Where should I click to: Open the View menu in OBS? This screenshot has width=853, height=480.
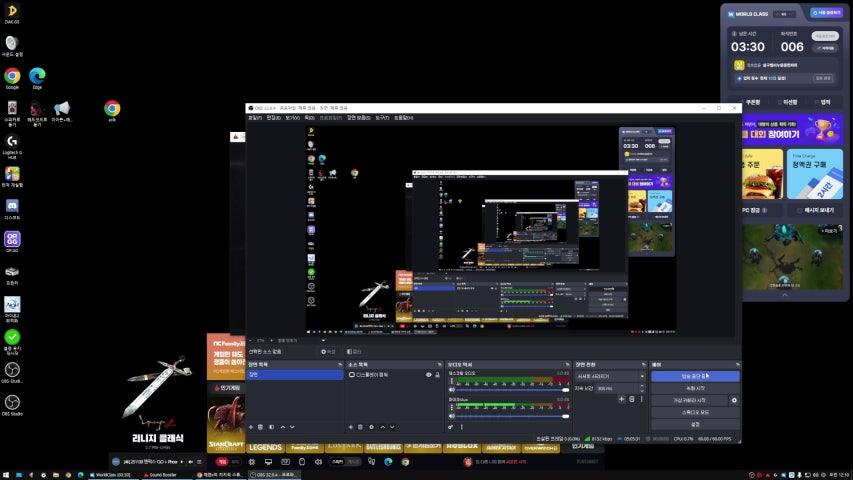(293, 118)
